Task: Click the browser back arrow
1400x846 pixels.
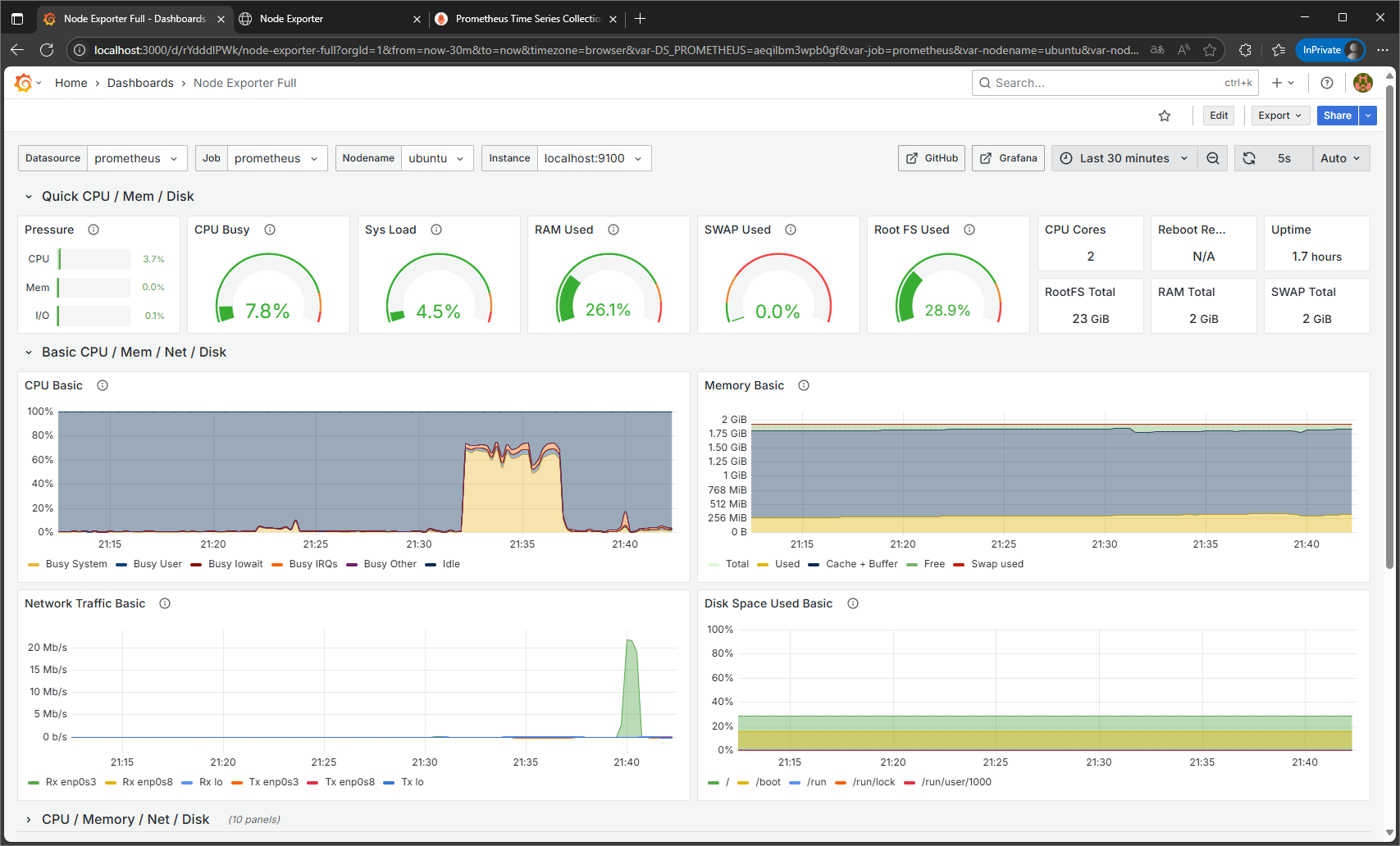Action: (x=17, y=50)
